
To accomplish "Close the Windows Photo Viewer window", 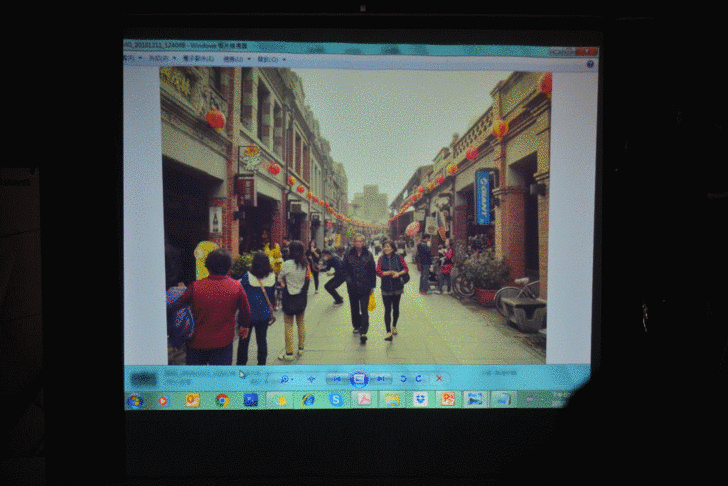I will 587,52.
